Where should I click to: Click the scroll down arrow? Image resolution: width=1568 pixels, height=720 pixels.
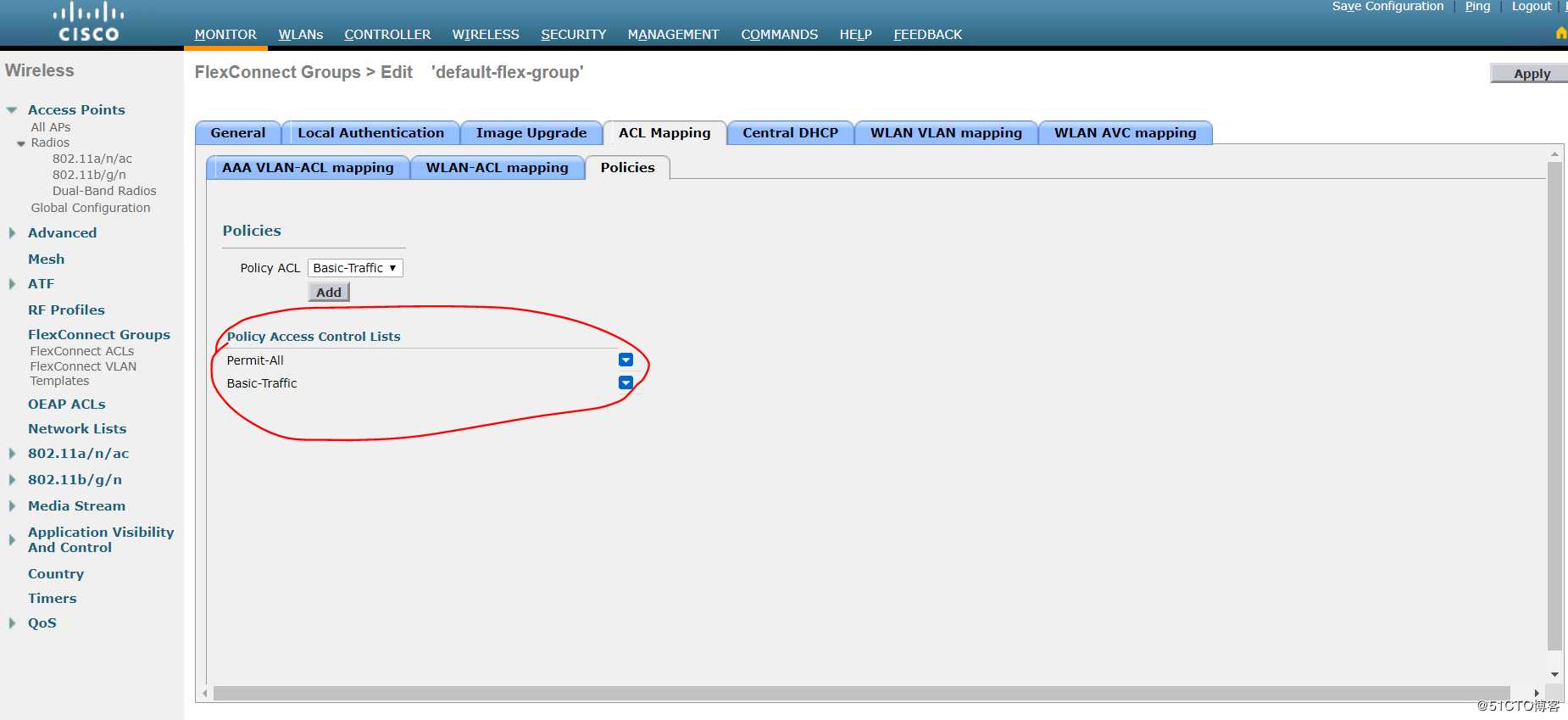coord(1554,674)
